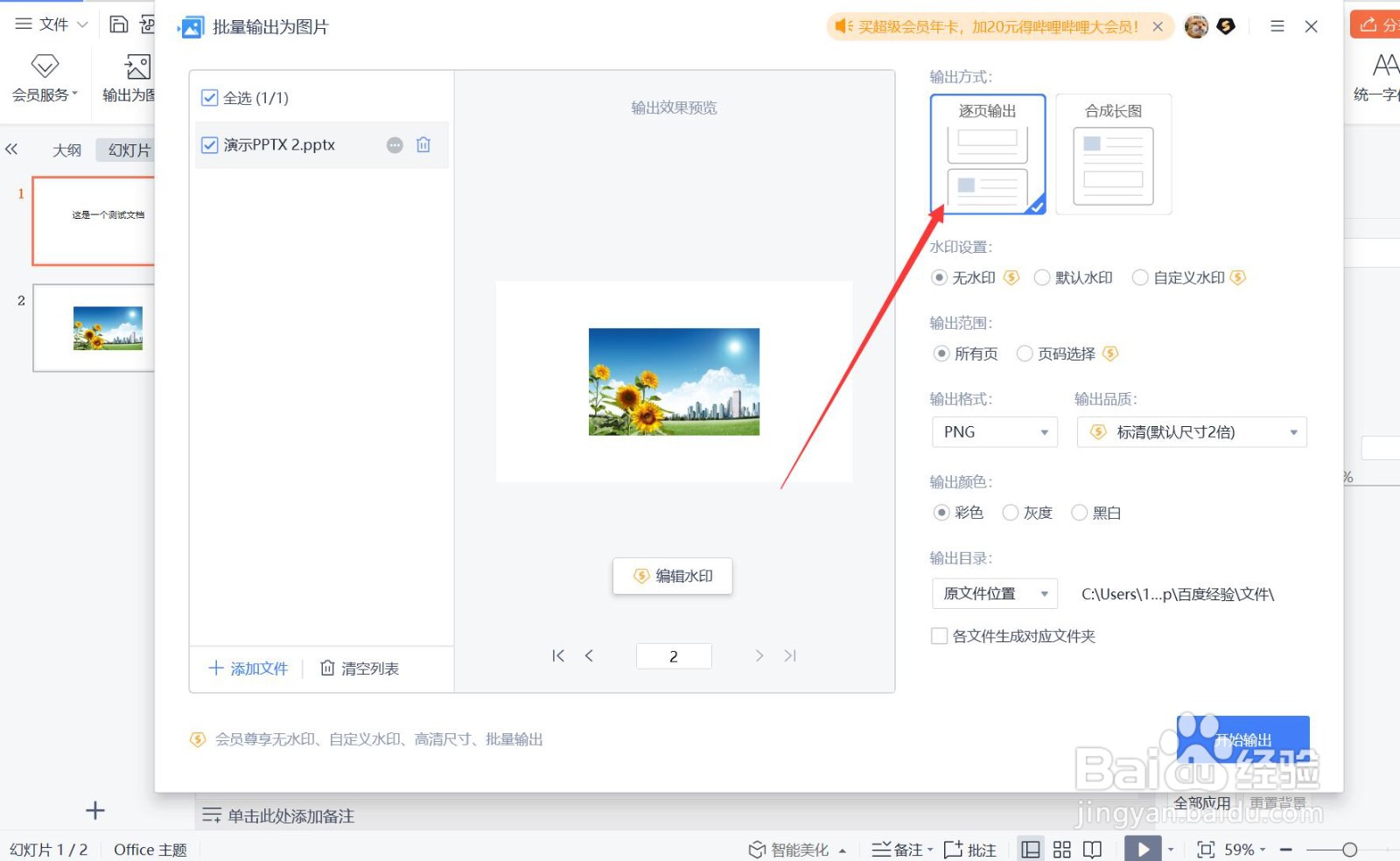Viewport: 1400px width, 861px height.
Task: Click the zoom slider handle
Action: pyautogui.click(x=1349, y=850)
